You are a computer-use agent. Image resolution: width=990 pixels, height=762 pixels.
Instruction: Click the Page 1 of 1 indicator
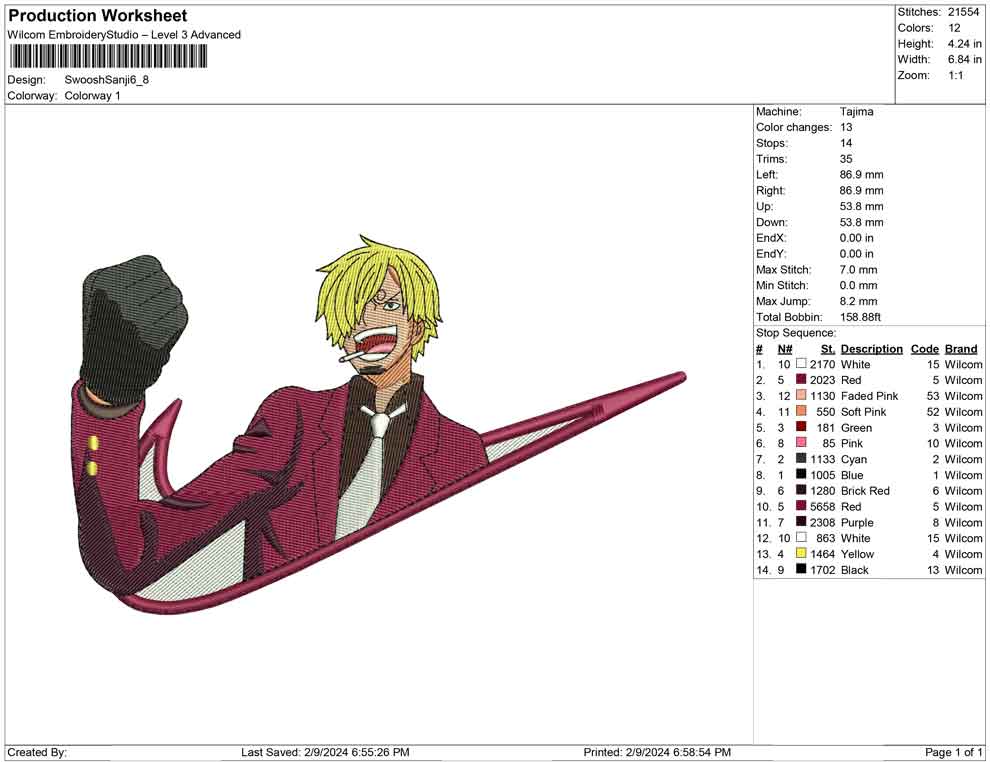953,753
